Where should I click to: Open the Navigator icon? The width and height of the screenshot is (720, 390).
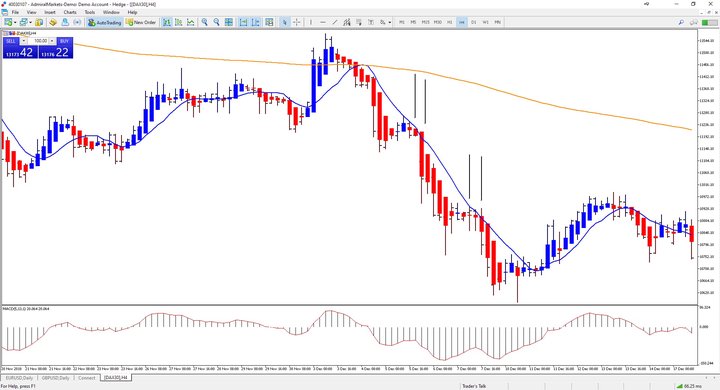point(65,22)
